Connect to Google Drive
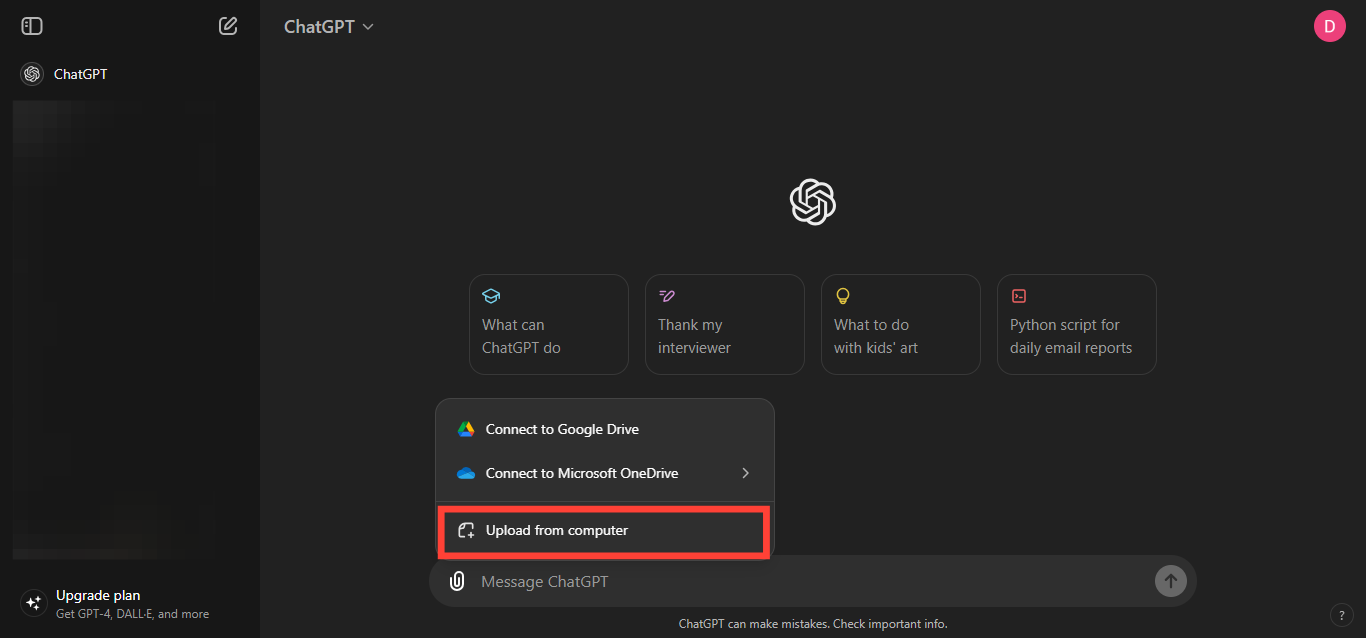The image size is (1366, 638). tap(562, 429)
